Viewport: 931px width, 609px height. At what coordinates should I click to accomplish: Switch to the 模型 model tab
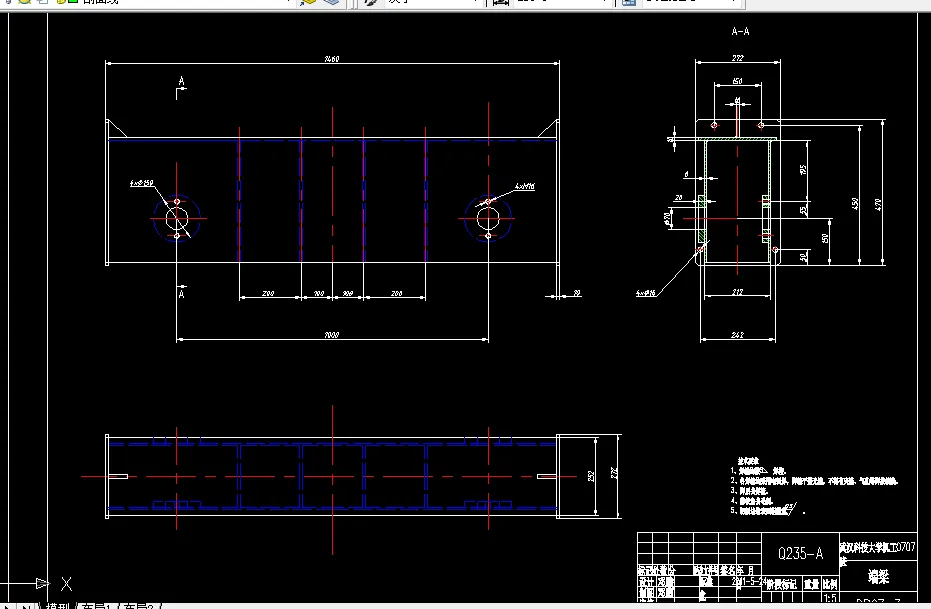pyautogui.click(x=58, y=606)
